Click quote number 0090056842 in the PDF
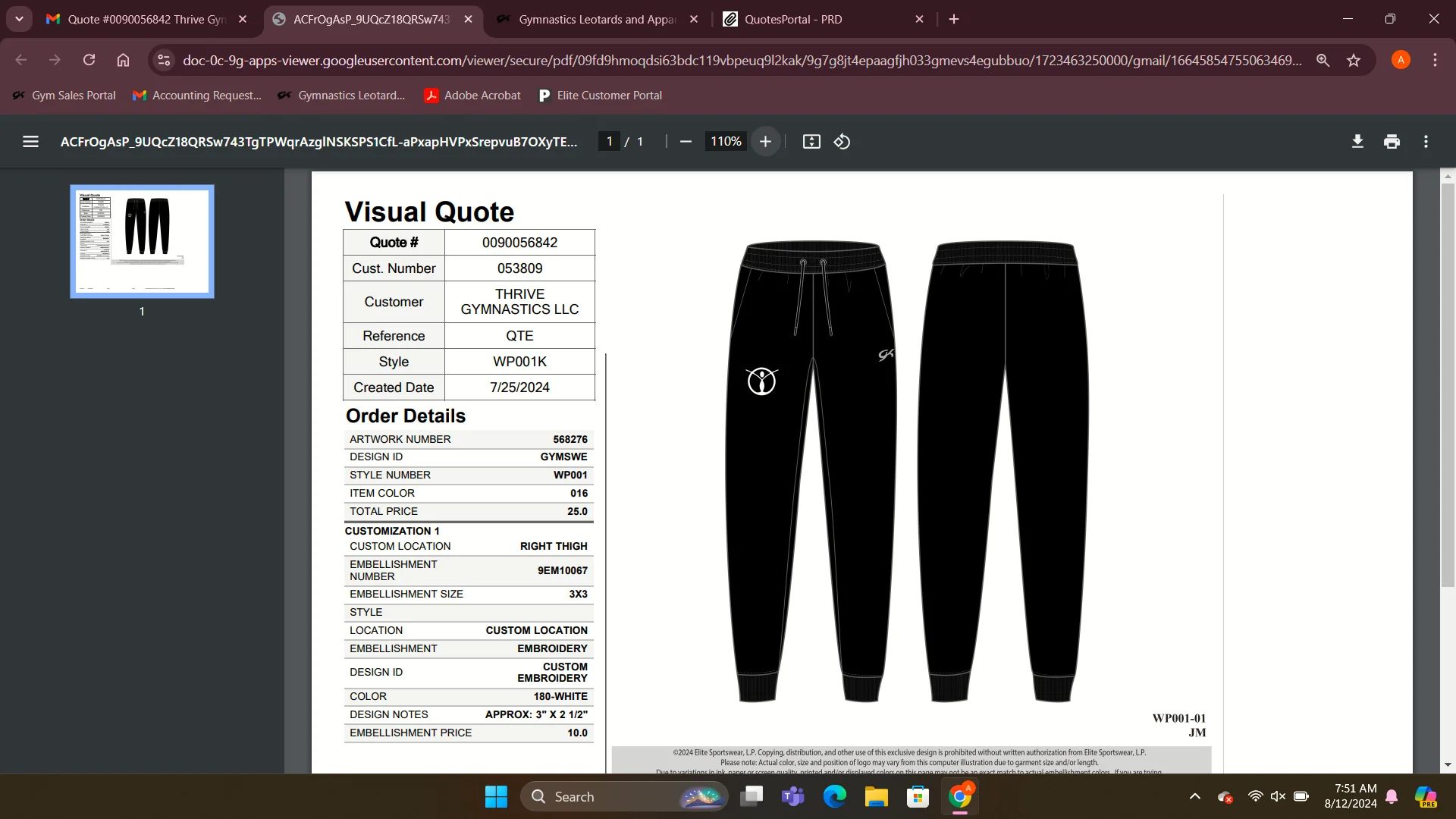 [519, 243]
